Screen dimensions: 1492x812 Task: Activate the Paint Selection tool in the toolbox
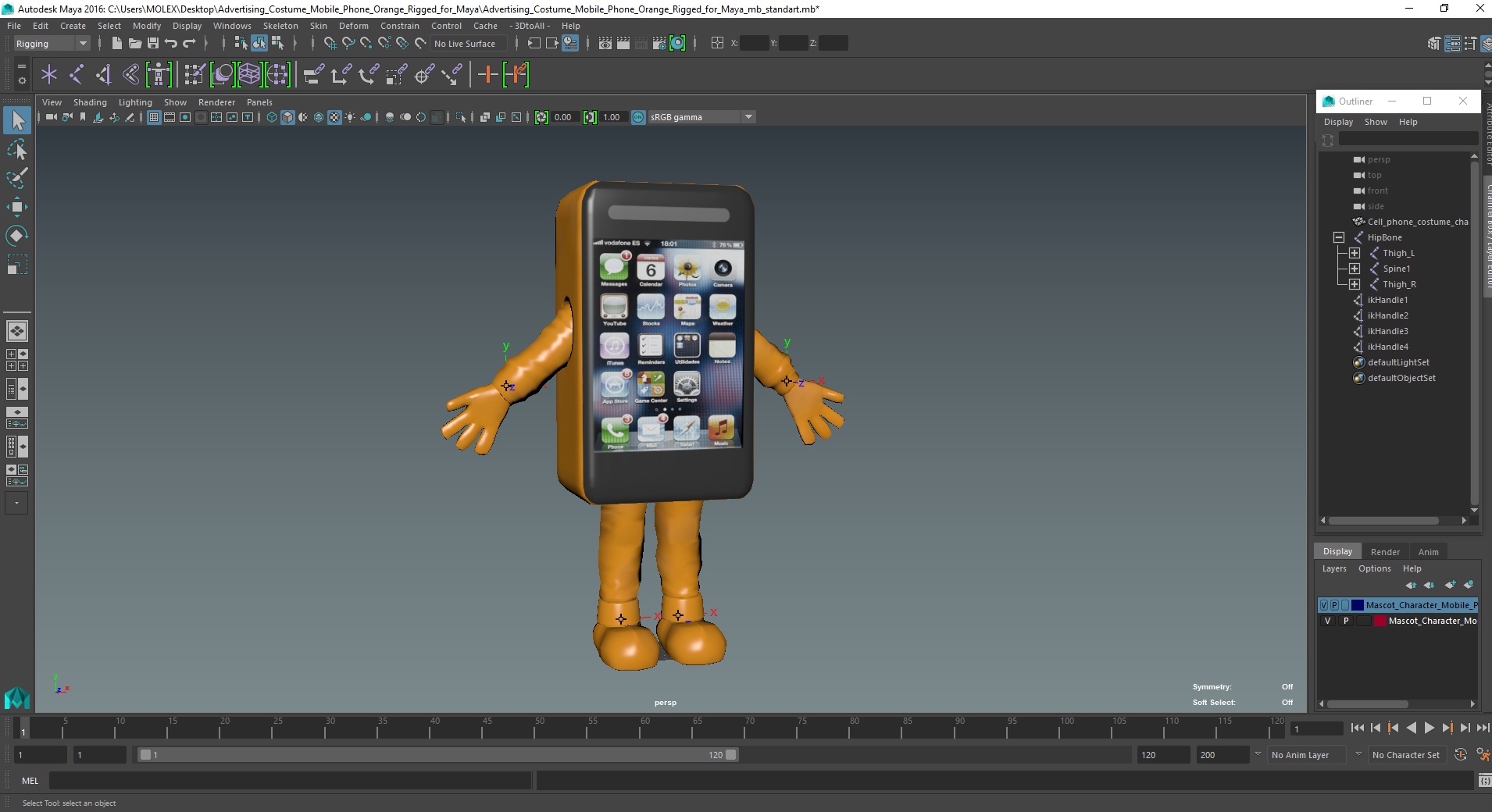click(x=17, y=177)
